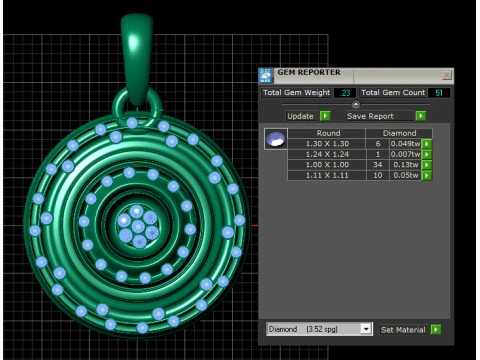Select the pendant's center gem
The width and height of the screenshot is (480, 360).
(x=138, y=227)
